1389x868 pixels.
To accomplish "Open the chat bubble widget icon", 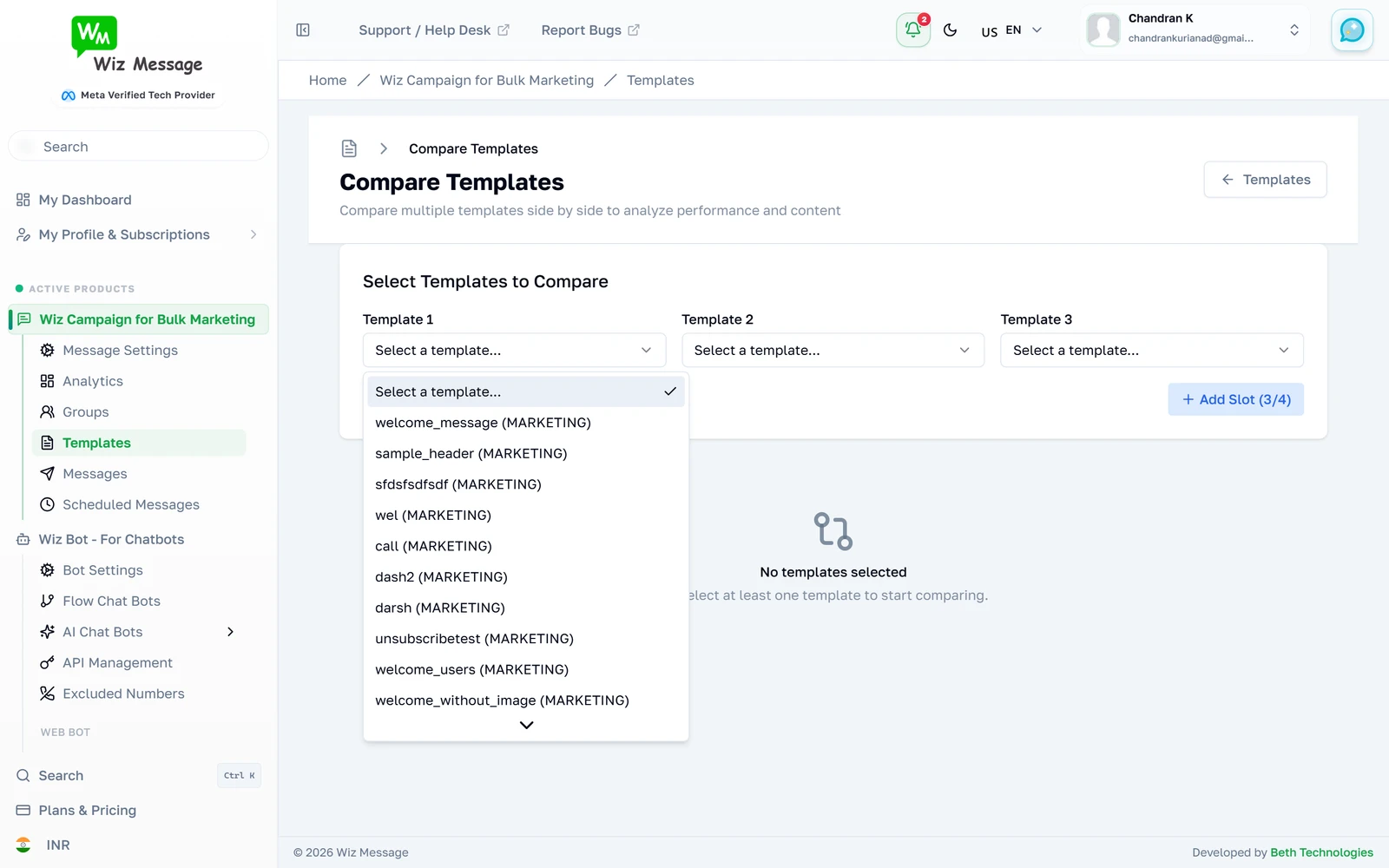I will (1352, 30).
